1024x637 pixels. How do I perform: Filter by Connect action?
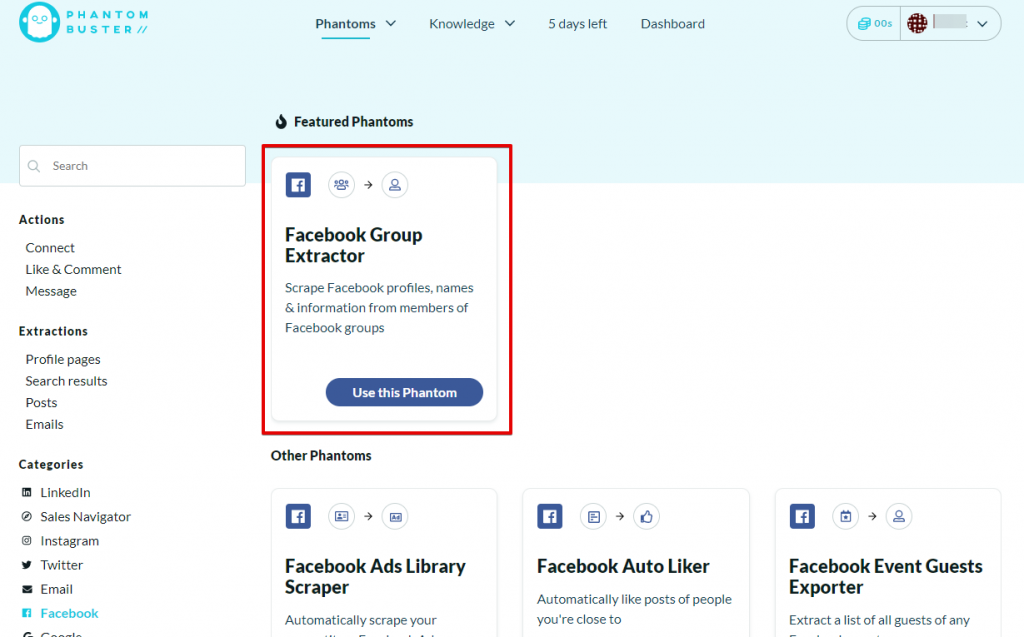point(50,248)
